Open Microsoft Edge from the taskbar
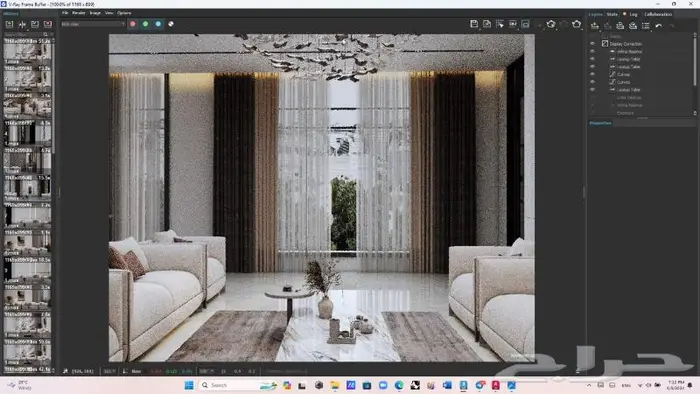 tap(399, 385)
